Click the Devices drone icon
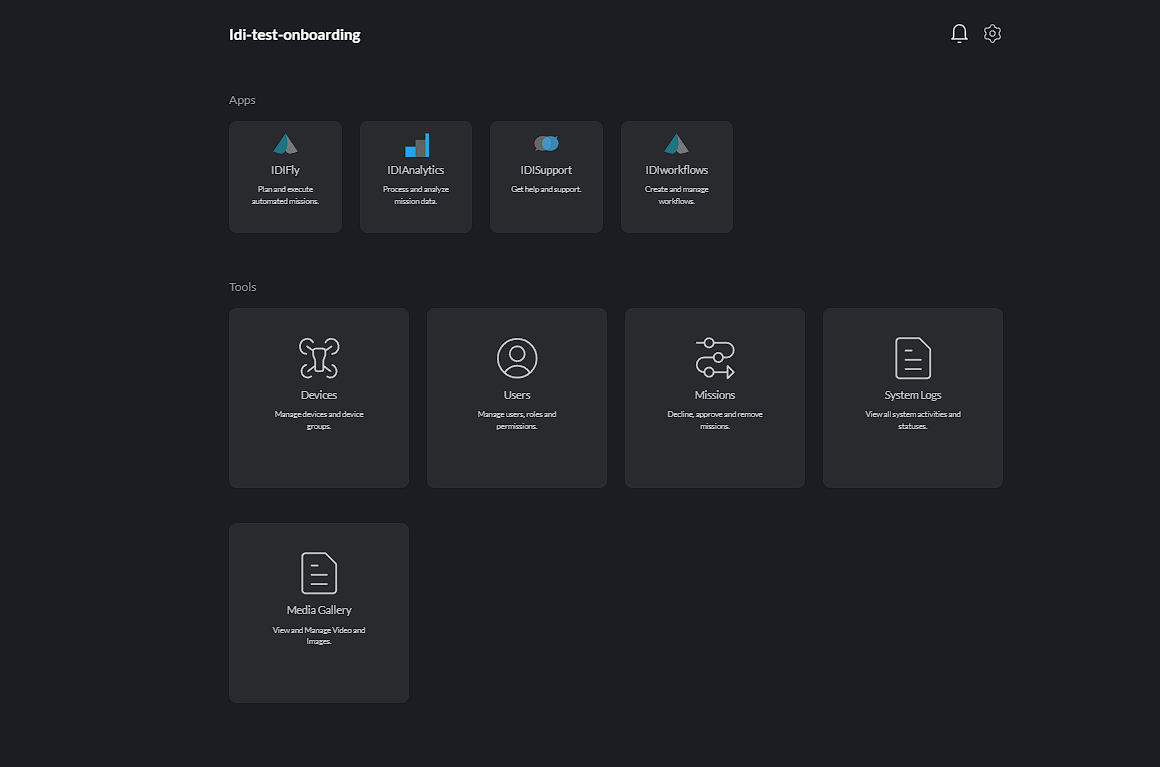Screen dimensions: 1160x767 click(x=319, y=358)
